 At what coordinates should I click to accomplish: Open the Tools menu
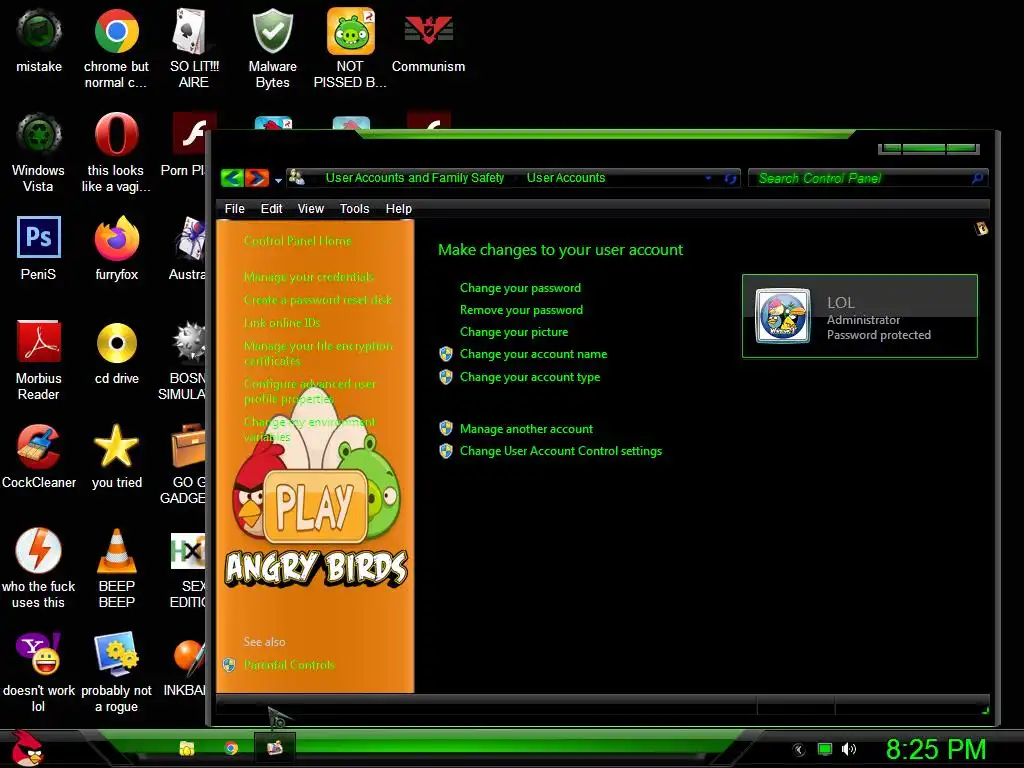click(354, 208)
